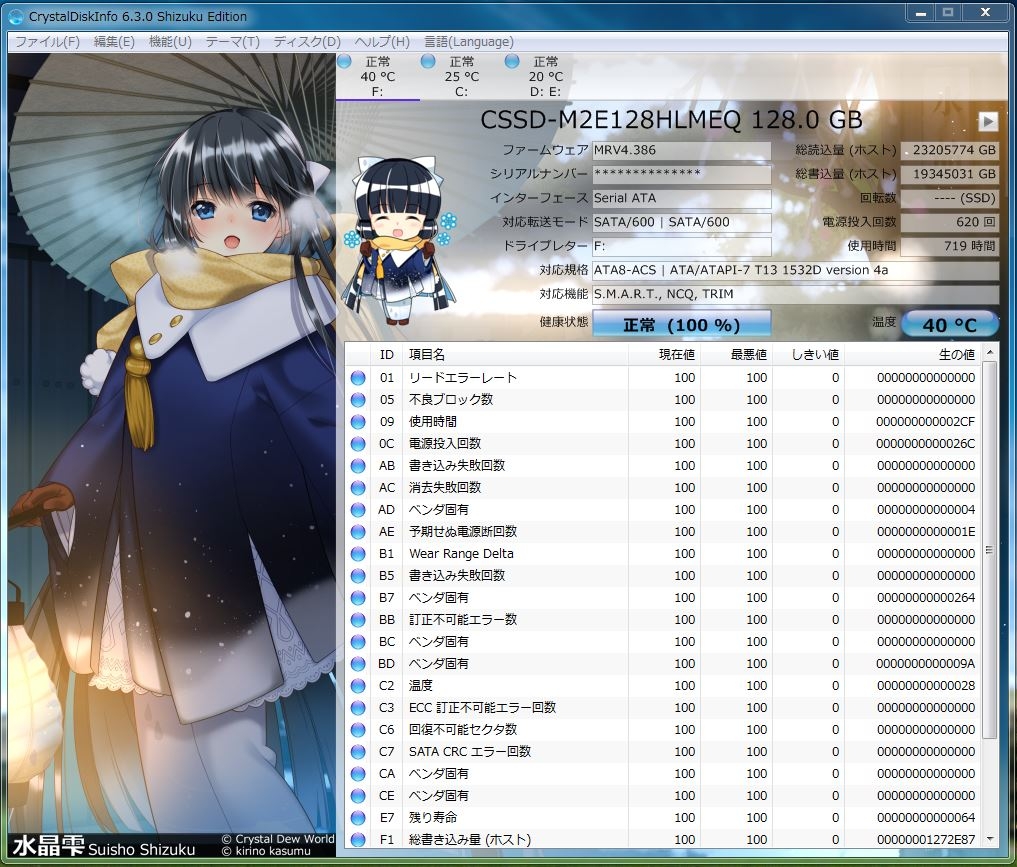
Task: Click the status icon for ID C2 row
Action: (358, 686)
